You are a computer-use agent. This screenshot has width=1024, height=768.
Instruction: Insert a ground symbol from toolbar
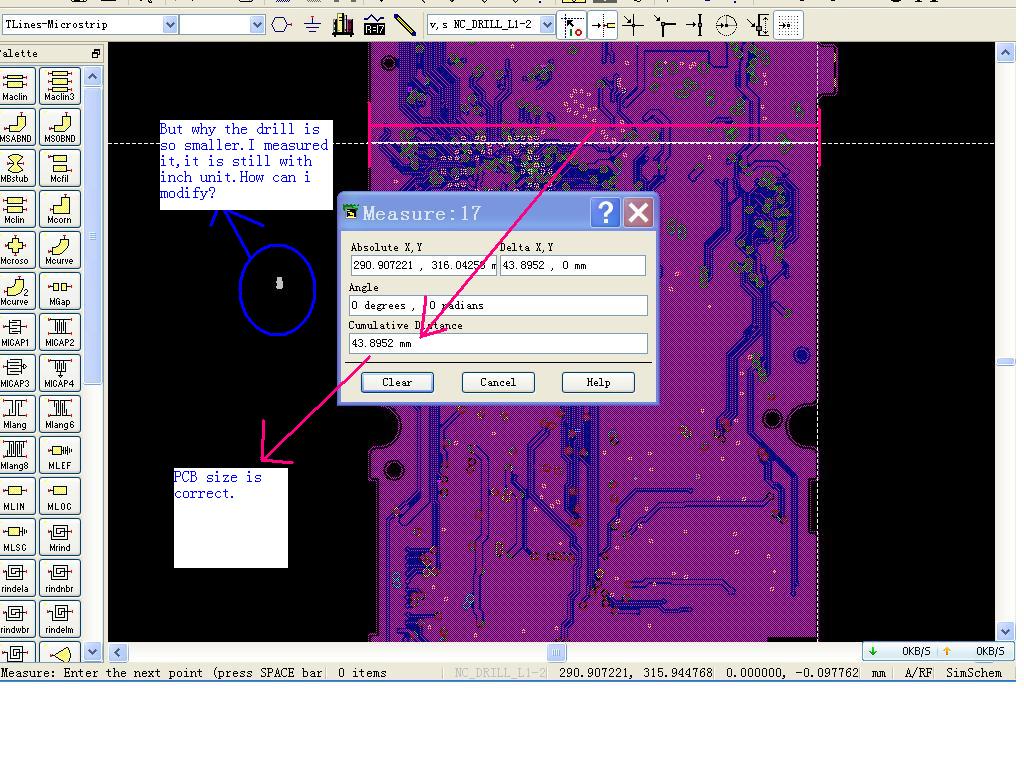tap(312, 25)
